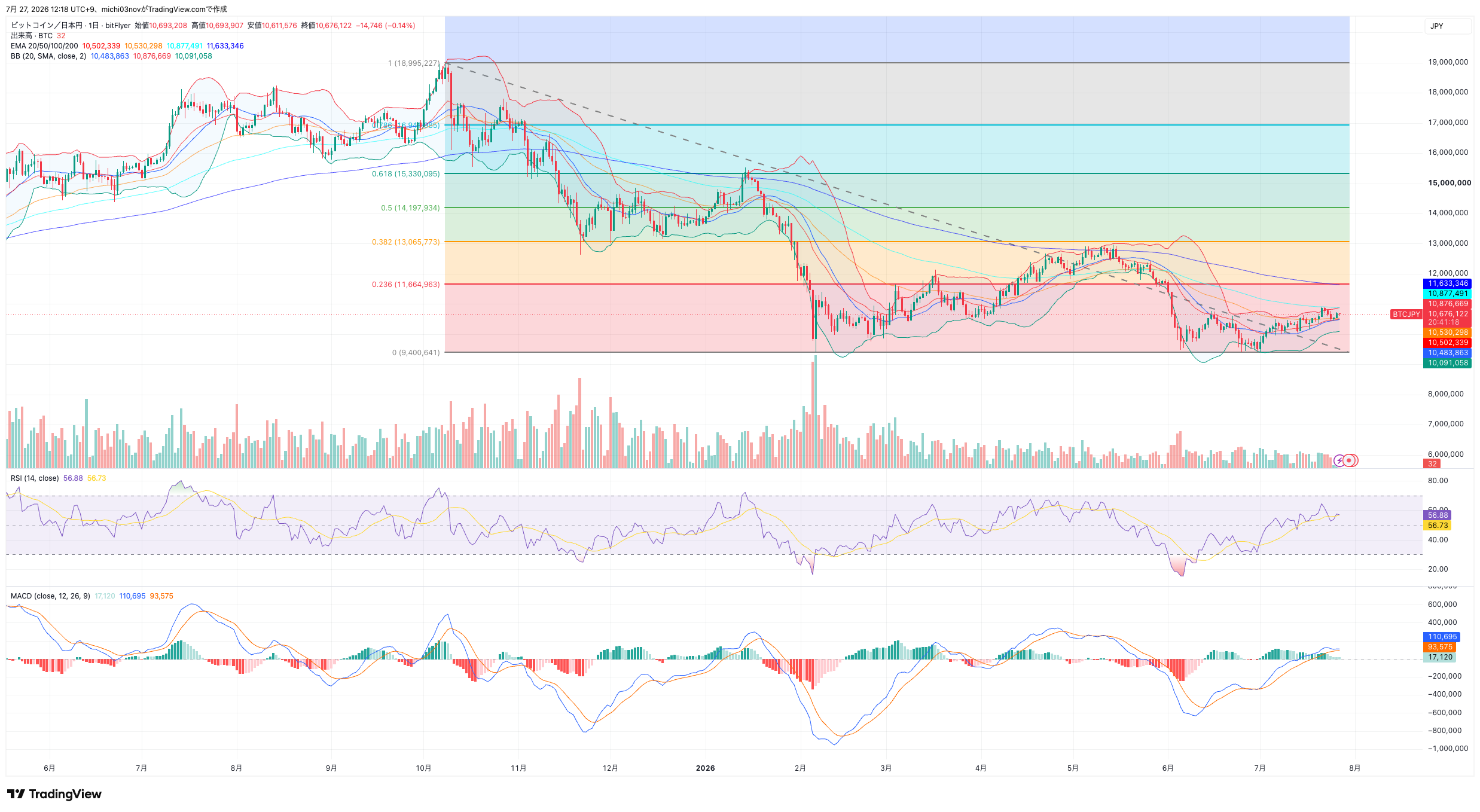1480x812 pixels.
Task: Click the Fibonacci 0.5 (14,197,934) label
Action: coord(410,208)
